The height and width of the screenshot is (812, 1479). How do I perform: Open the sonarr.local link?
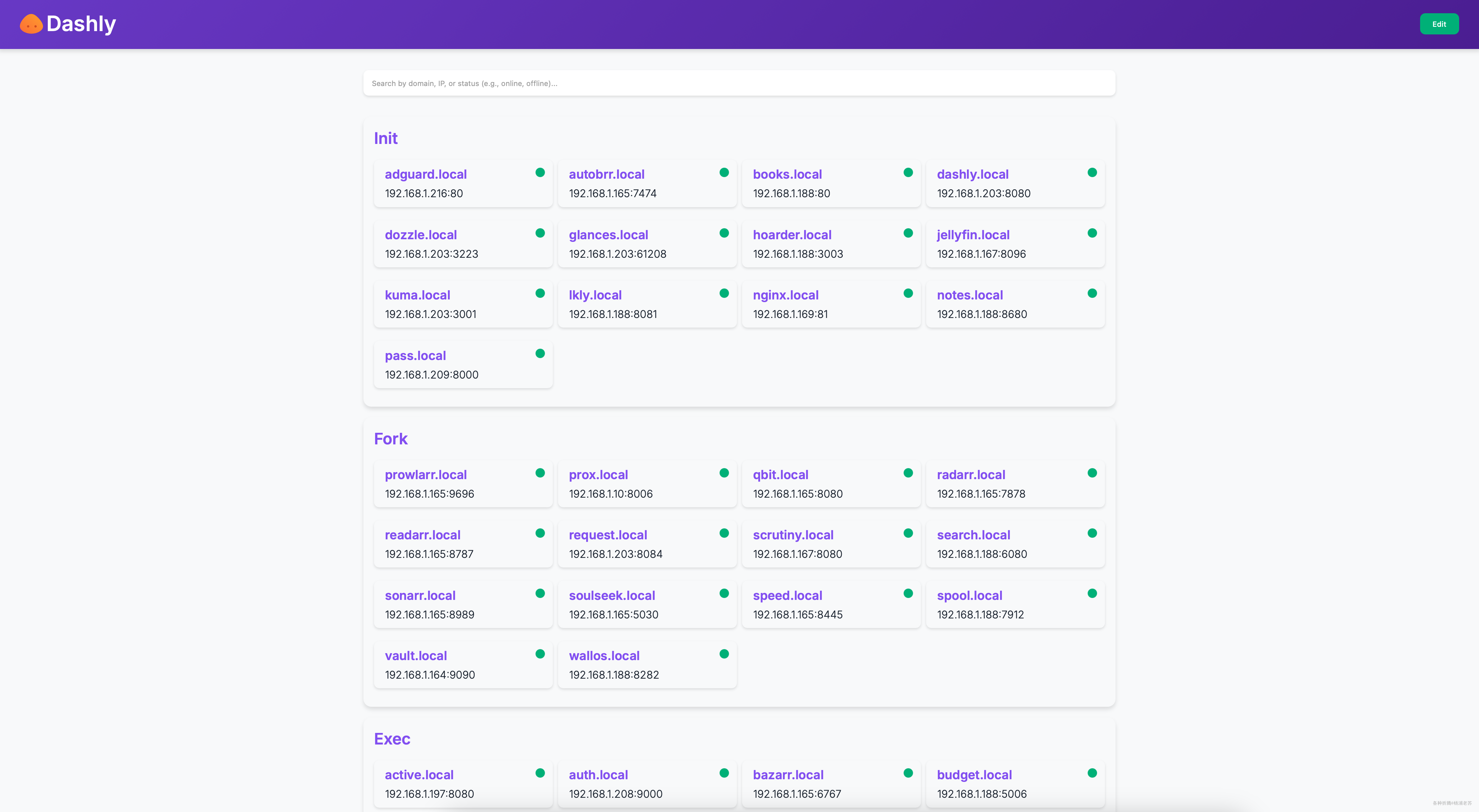[420, 596]
